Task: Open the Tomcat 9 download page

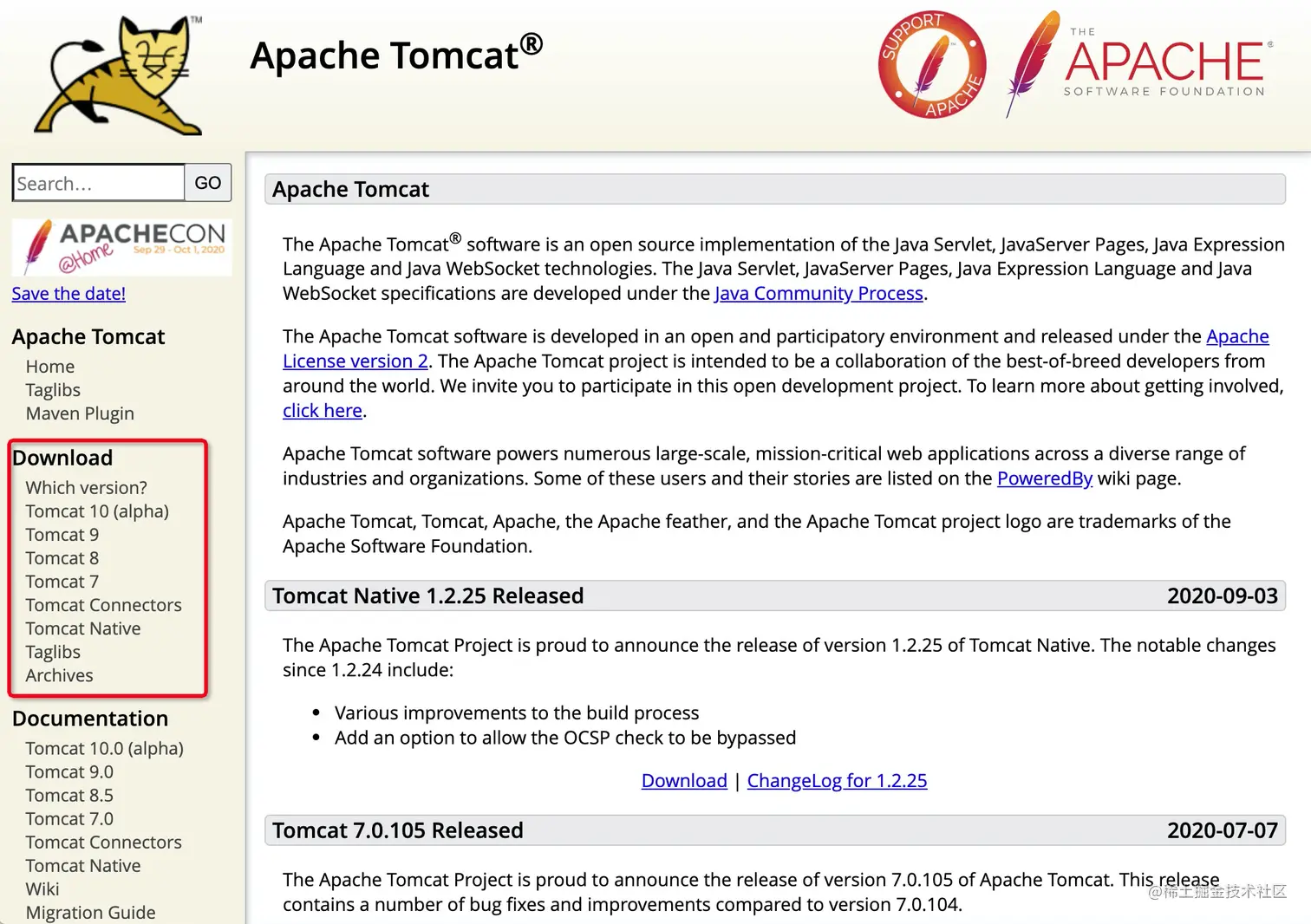Action: 62,535
